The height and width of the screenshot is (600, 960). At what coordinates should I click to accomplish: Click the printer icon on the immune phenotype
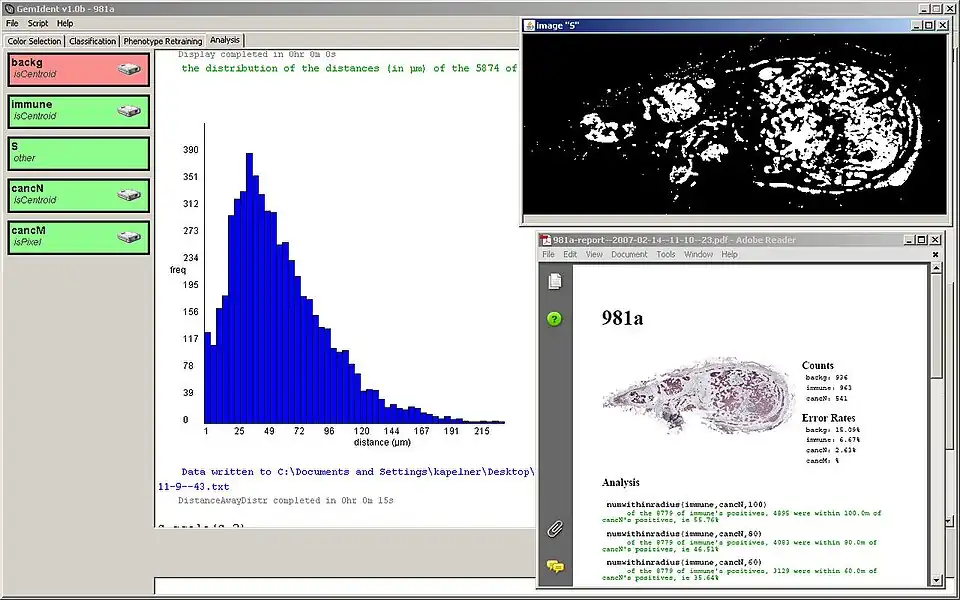pyautogui.click(x=128, y=110)
